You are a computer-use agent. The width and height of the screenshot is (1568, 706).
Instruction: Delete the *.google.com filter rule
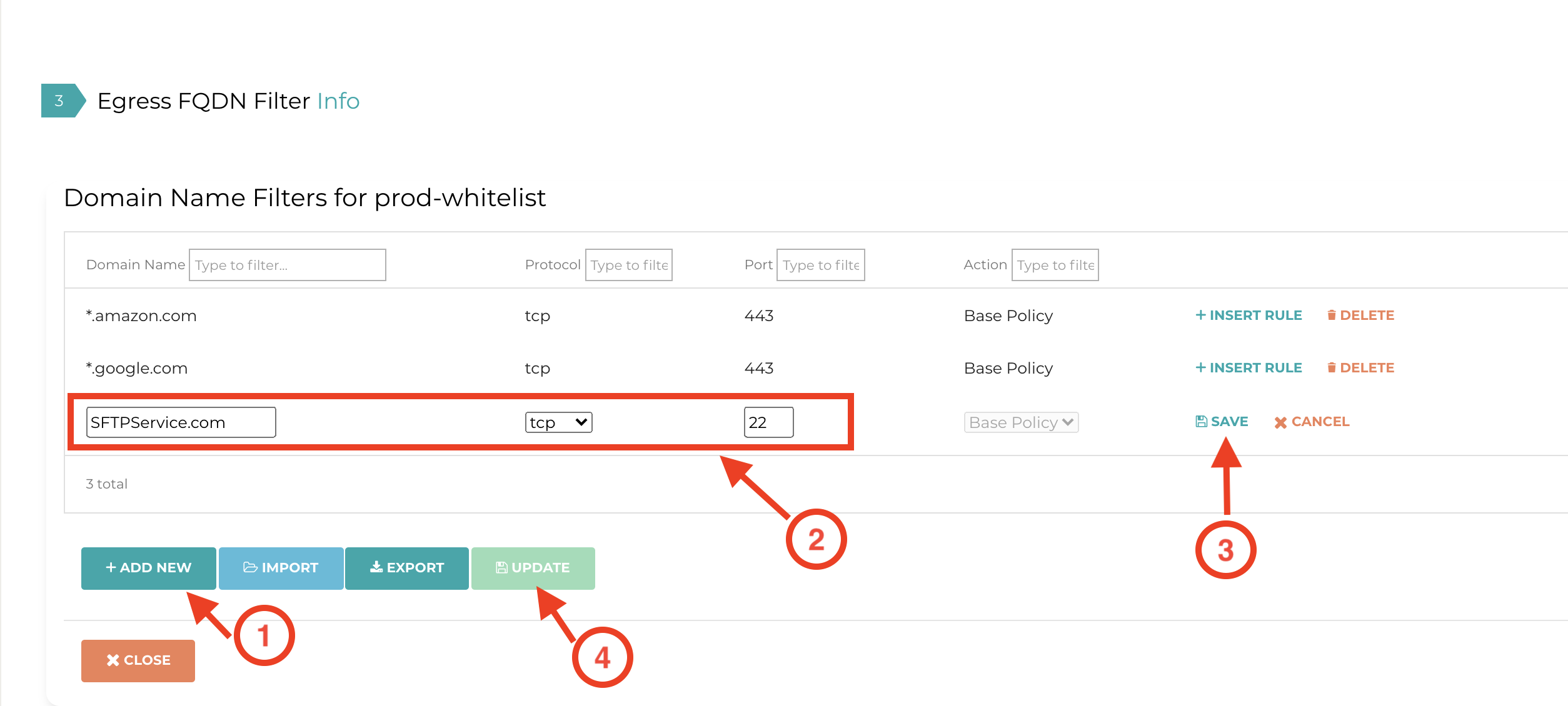click(1360, 368)
